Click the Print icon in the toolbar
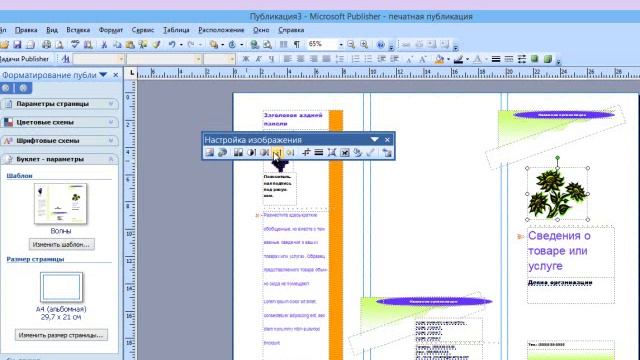640x360 pixels. tap(47, 44)
